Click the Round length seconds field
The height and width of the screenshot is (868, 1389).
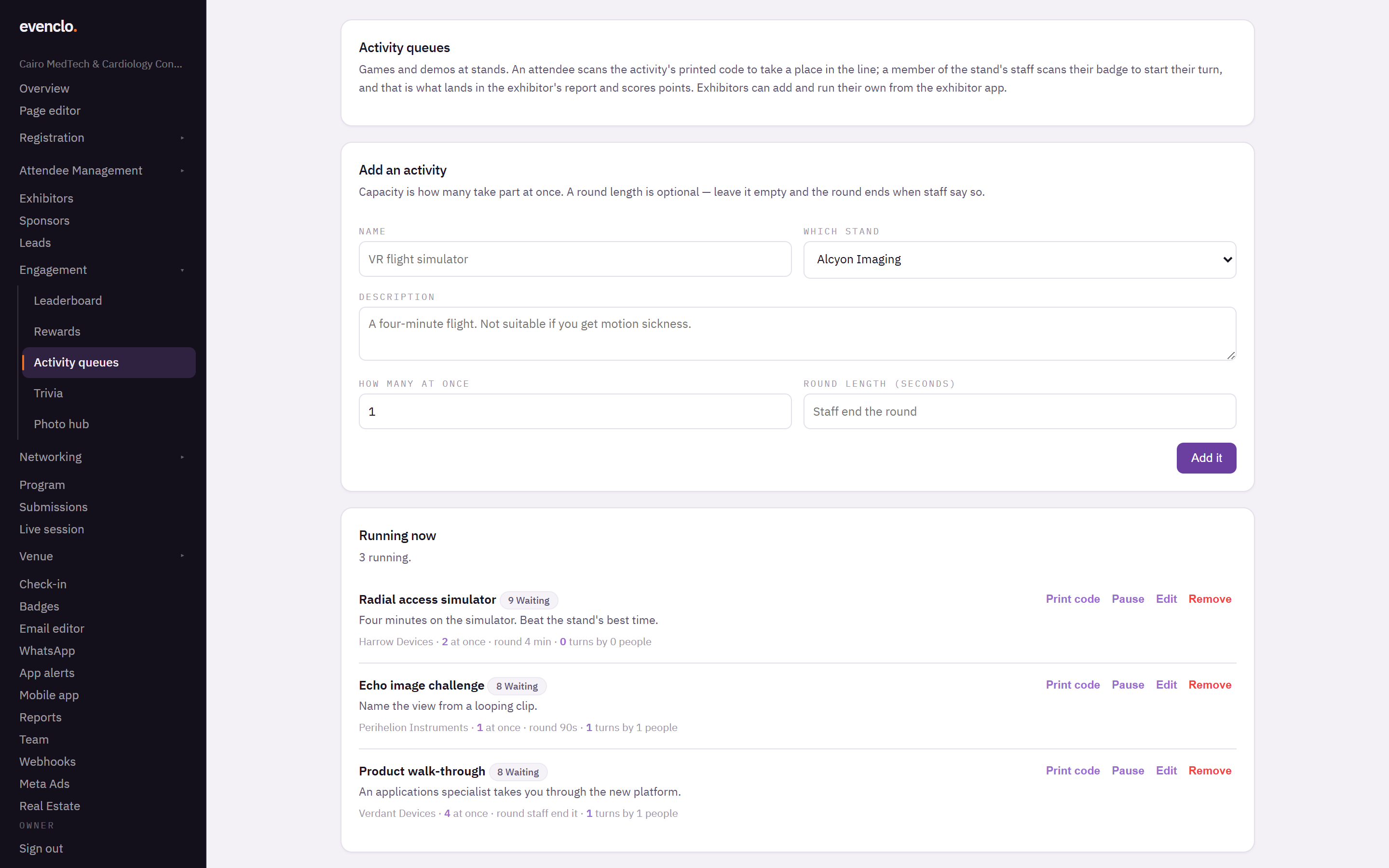coord(1020,412)
